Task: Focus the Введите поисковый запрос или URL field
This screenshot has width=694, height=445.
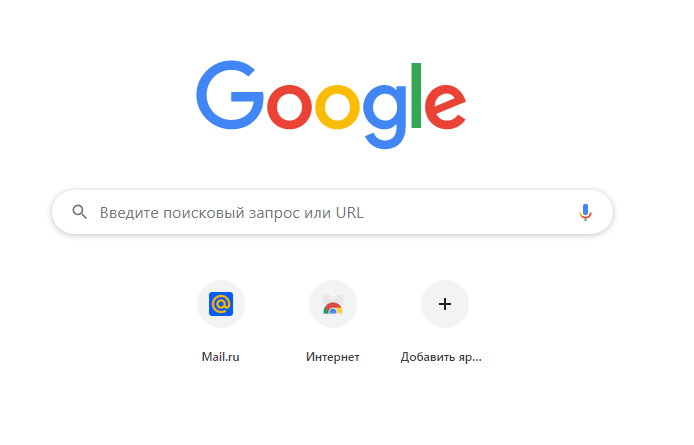Action: (x=332, y=212)
